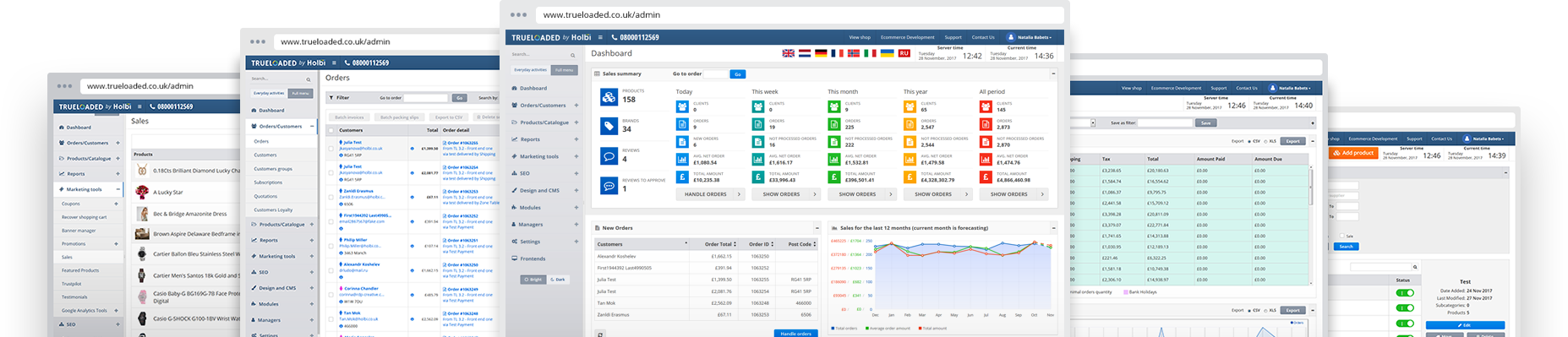Click the Batch invoices button in Orders window
This screenshot has height=337, width=1568.
pos(349,117)
